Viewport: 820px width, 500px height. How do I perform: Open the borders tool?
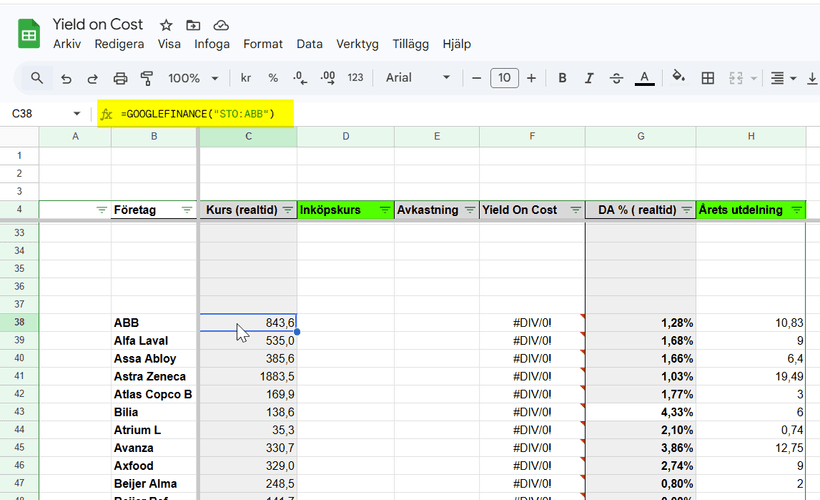pyautogui.click(x=708, y=78)
